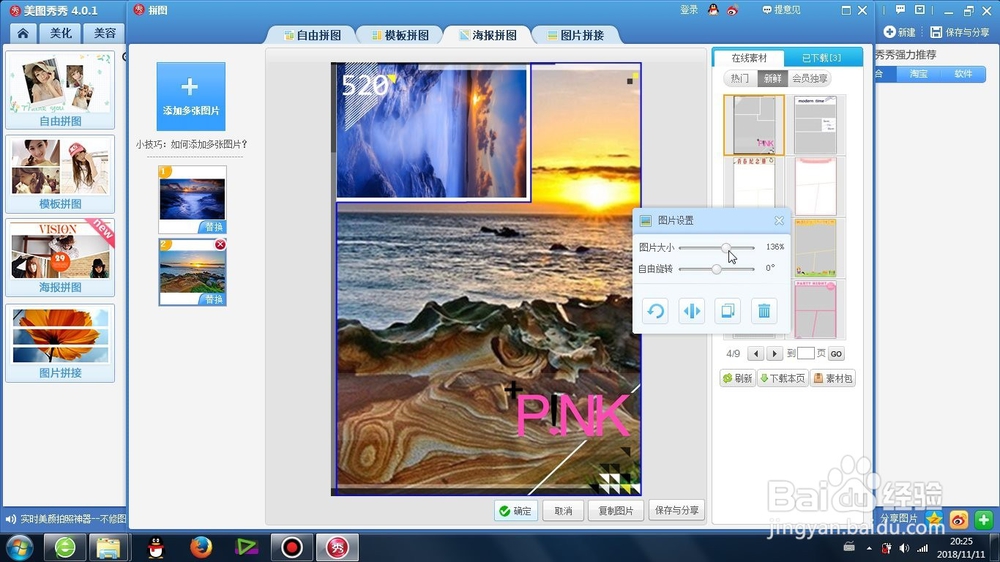Select the 新鲜 filter
Image resolution: width=1000 pixels, height=562 pixels.
772,78
